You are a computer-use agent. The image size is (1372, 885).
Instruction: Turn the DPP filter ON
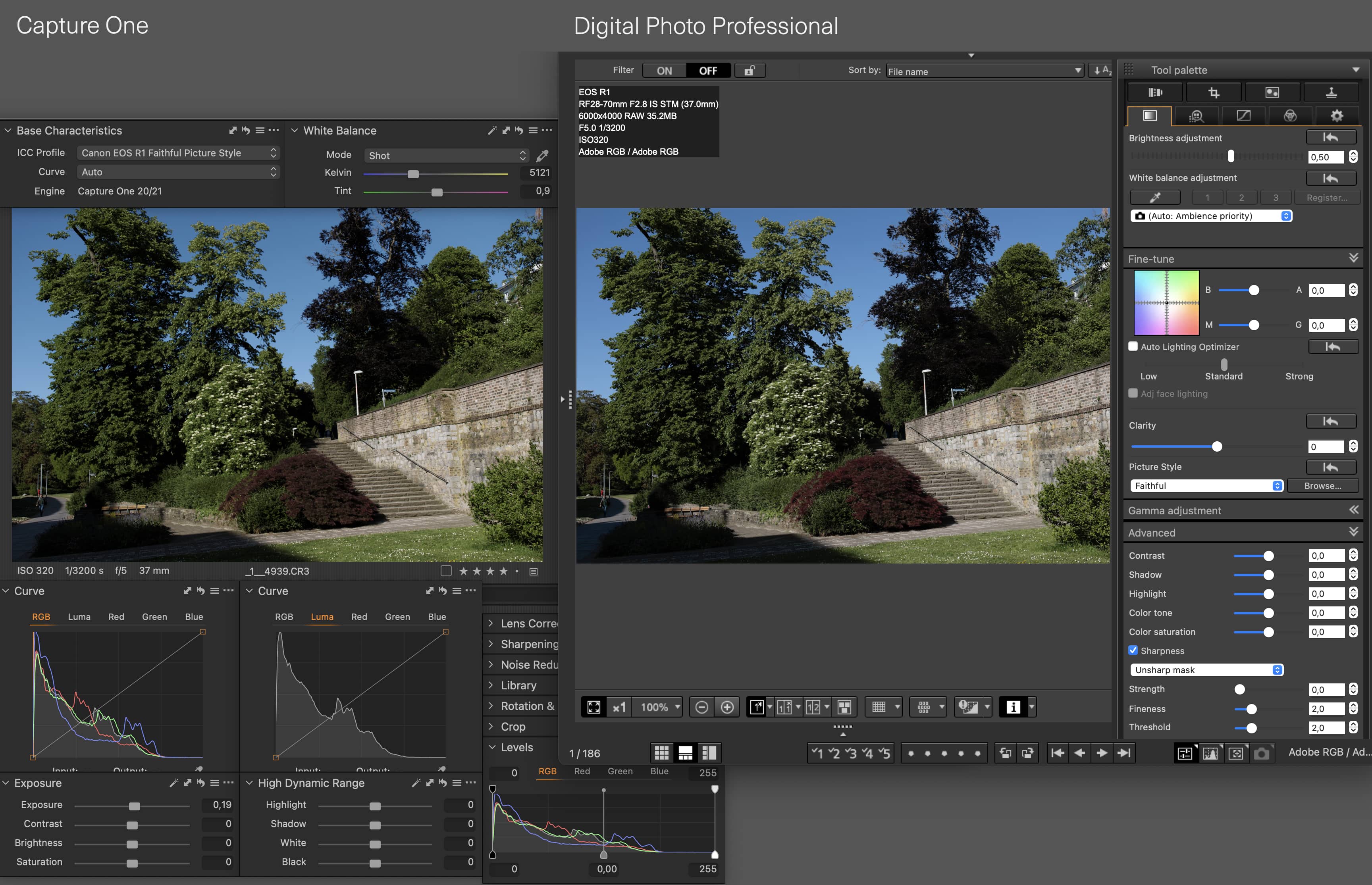point(665,70)
